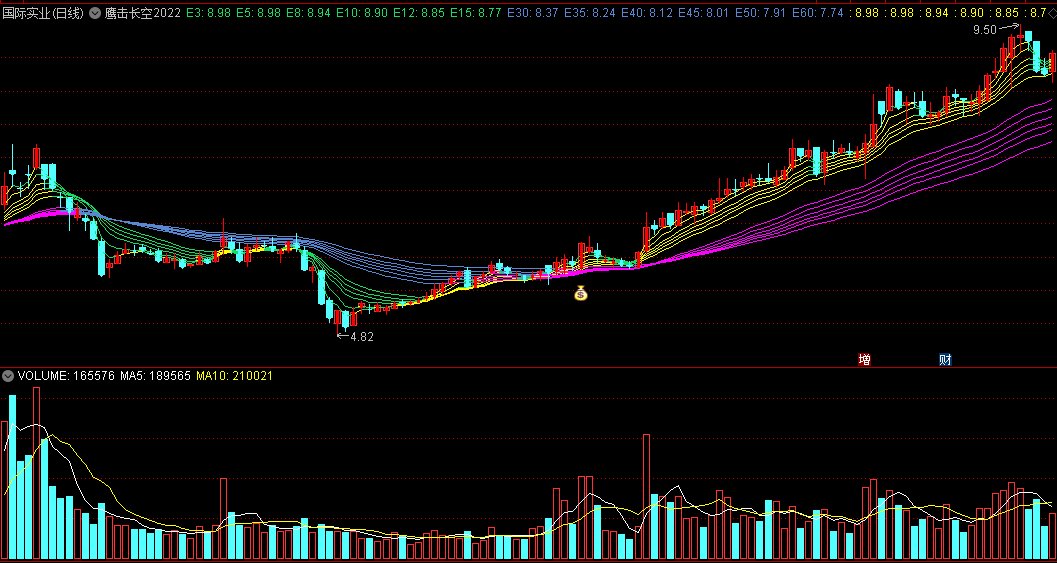Image resolution: width=1057 pixels, height=563 pixels.
Task: Click the E3: 8.98 indicator value
Action: point(207,13)
